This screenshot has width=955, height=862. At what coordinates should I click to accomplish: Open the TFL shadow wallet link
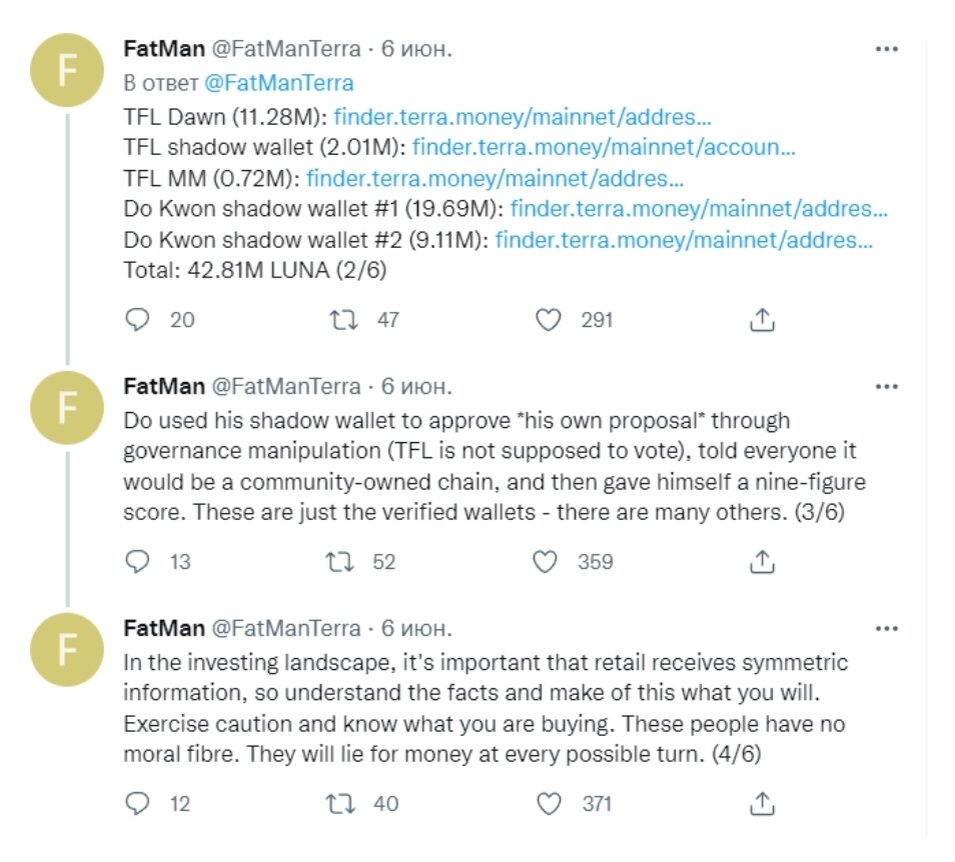point(604,147)
